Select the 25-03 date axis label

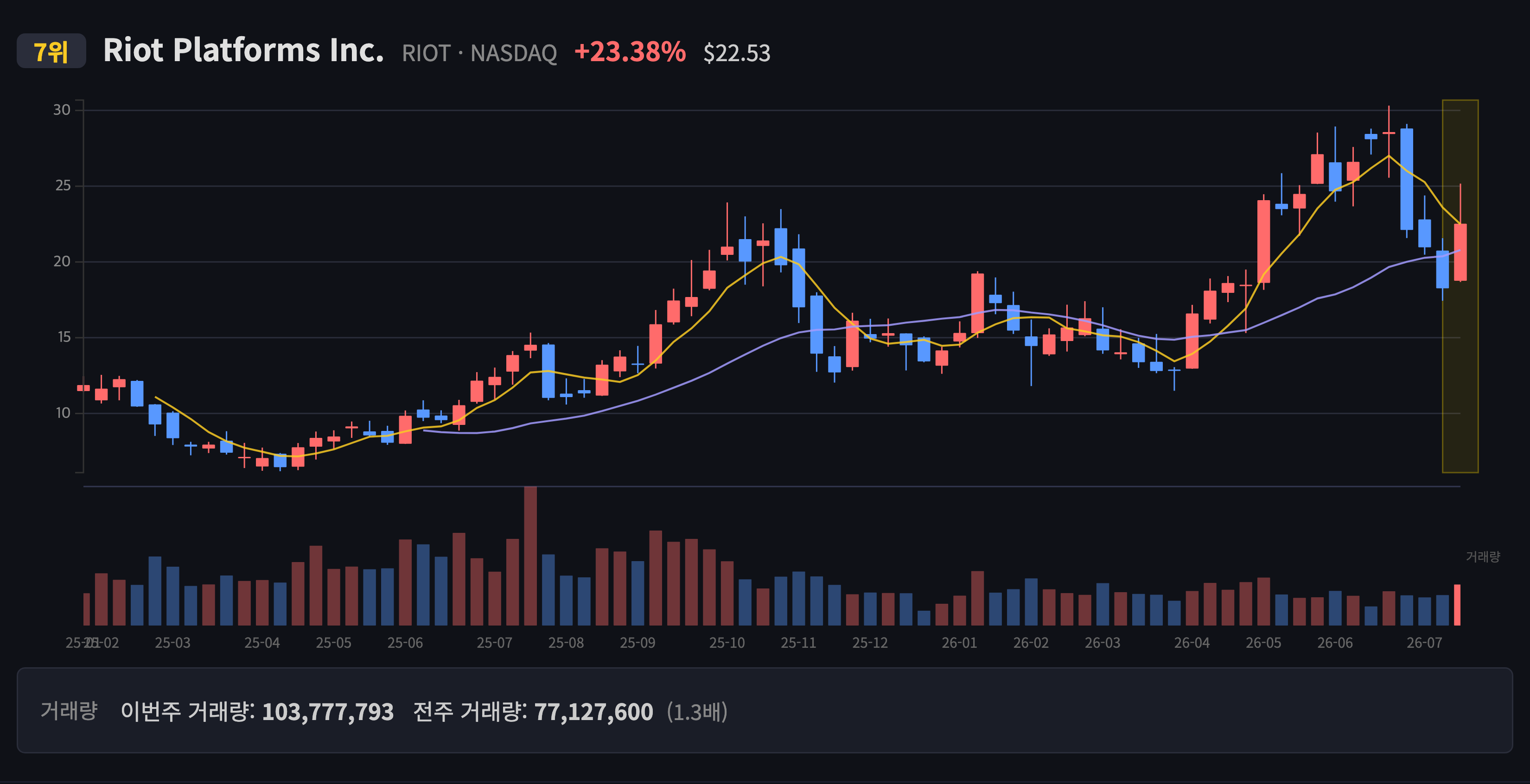(173, 643)
